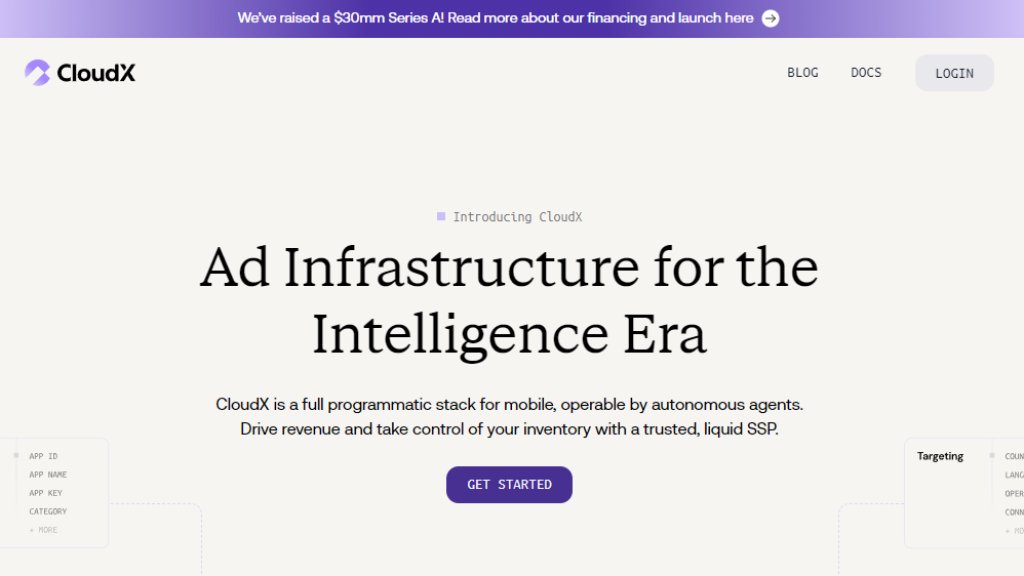
Task: Click the GET STARTED button
Action: [x=509, y=484]
